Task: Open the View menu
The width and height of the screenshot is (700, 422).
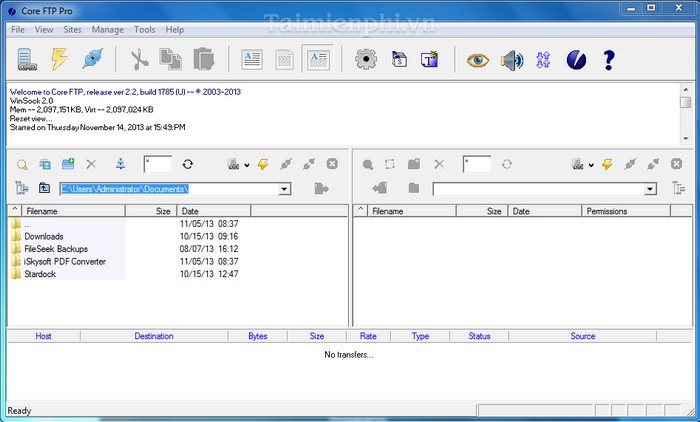Action: tap(44, 29)
